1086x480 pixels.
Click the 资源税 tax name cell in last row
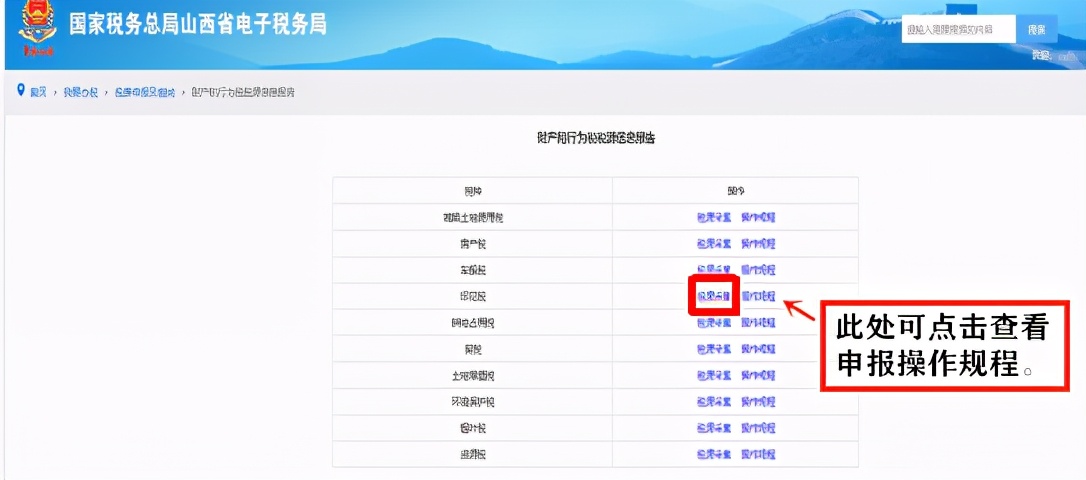472,454
